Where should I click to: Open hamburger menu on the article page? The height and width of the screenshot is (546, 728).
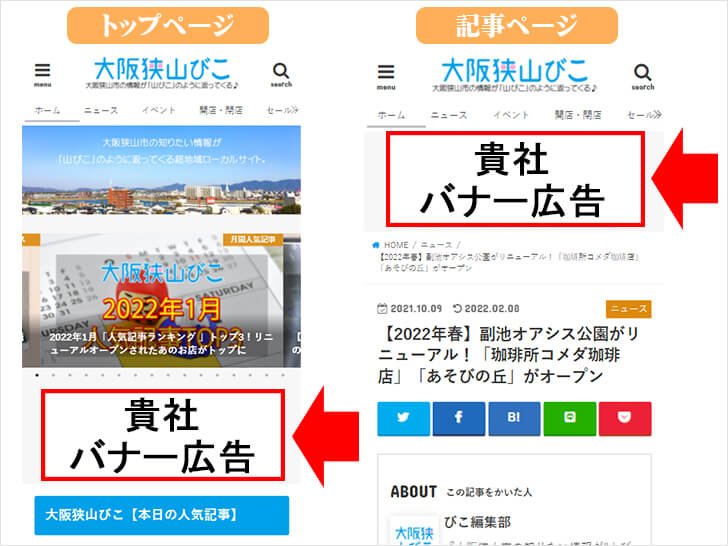(386, 75)
